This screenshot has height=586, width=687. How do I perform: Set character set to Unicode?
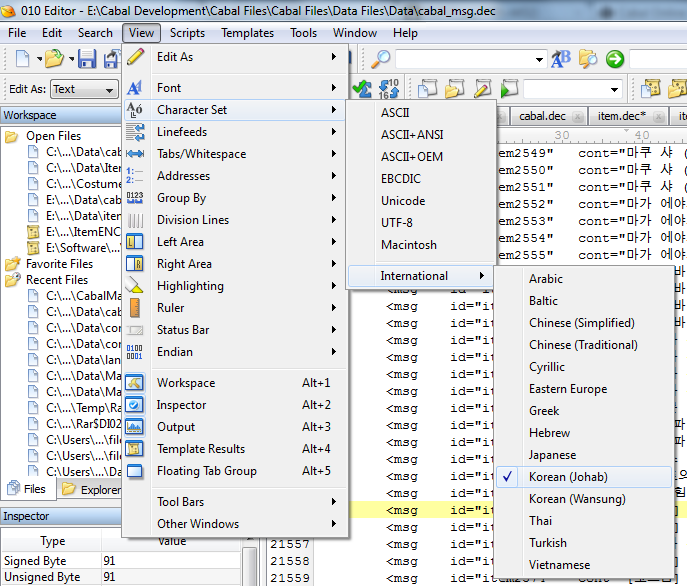point(421,201)
